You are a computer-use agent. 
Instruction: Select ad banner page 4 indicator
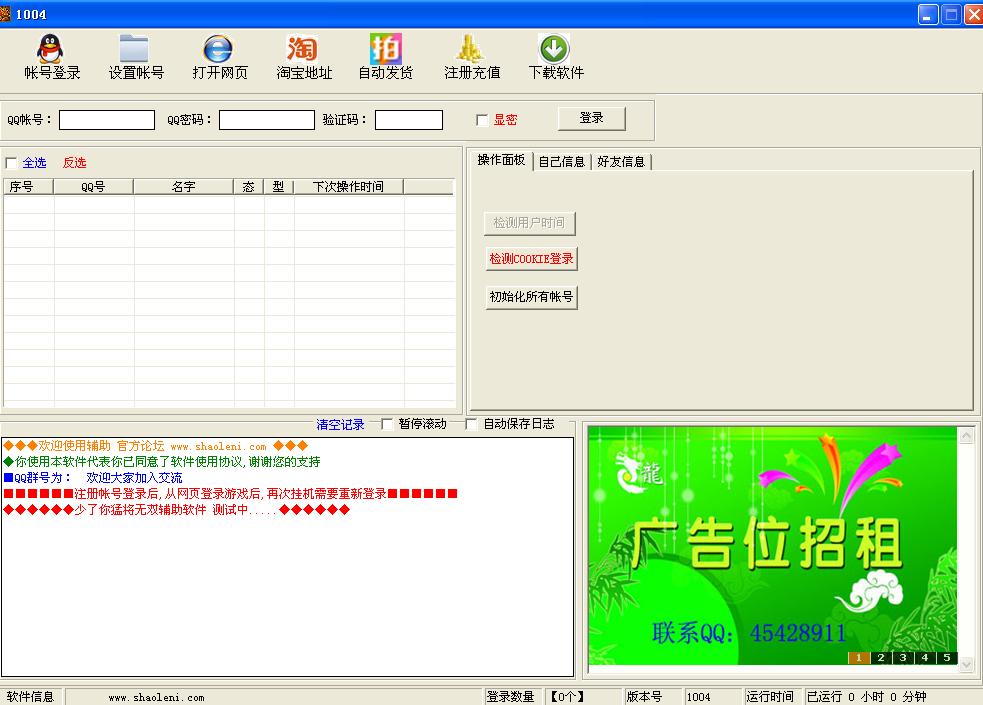tap(925, 657)
